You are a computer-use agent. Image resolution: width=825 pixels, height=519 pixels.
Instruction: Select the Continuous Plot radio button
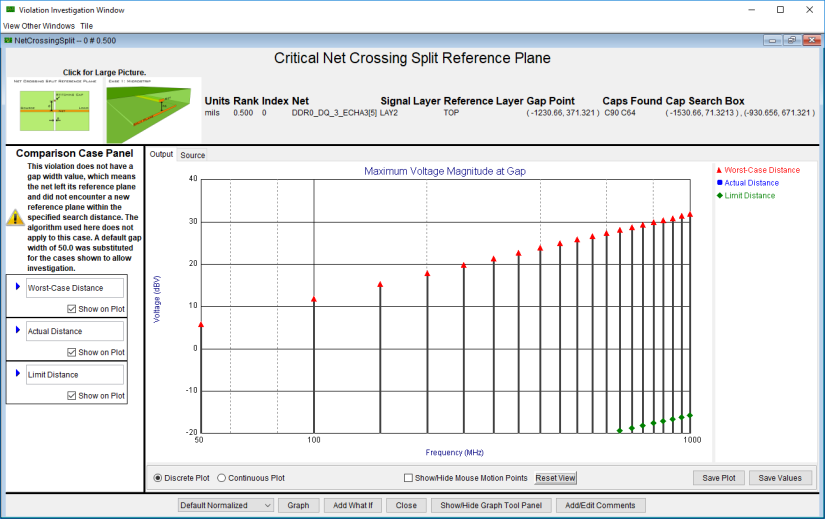[x=222, y=478]
